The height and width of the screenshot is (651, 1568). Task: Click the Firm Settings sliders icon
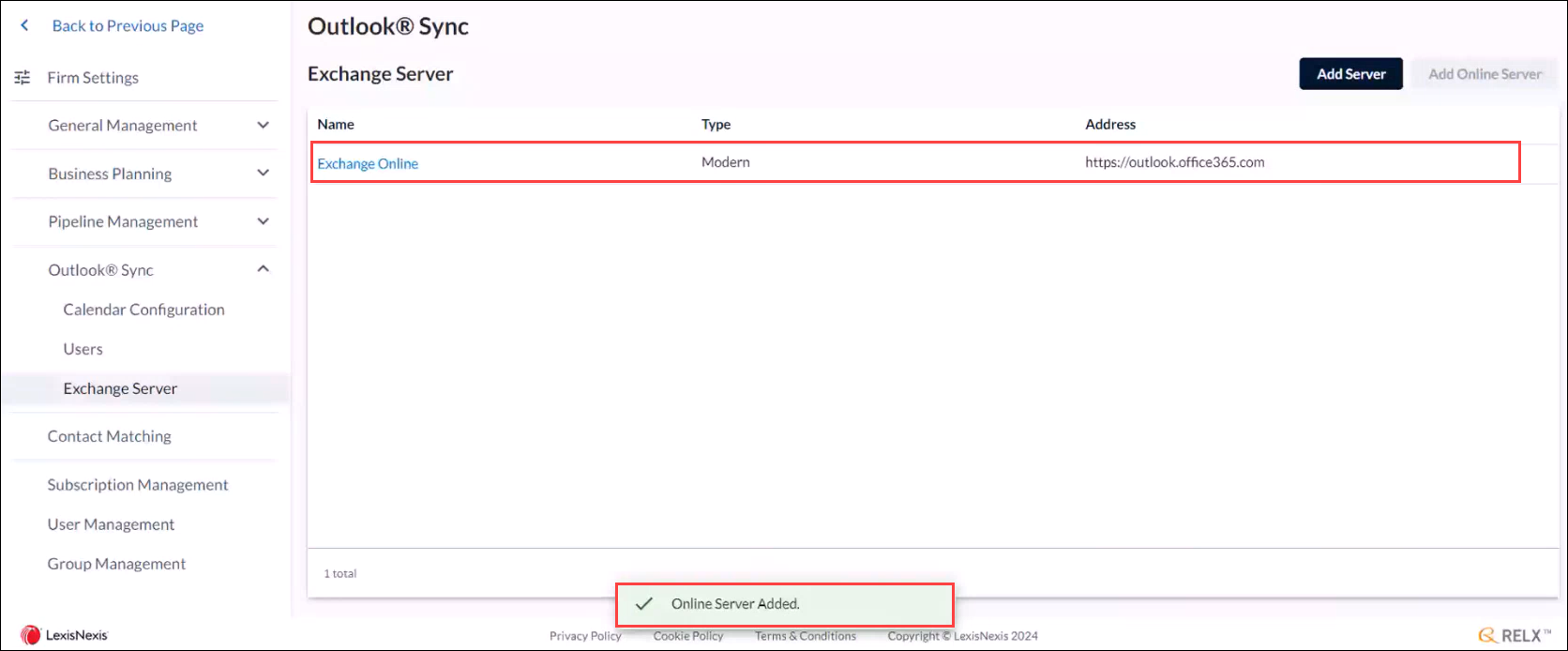point(23,78)
